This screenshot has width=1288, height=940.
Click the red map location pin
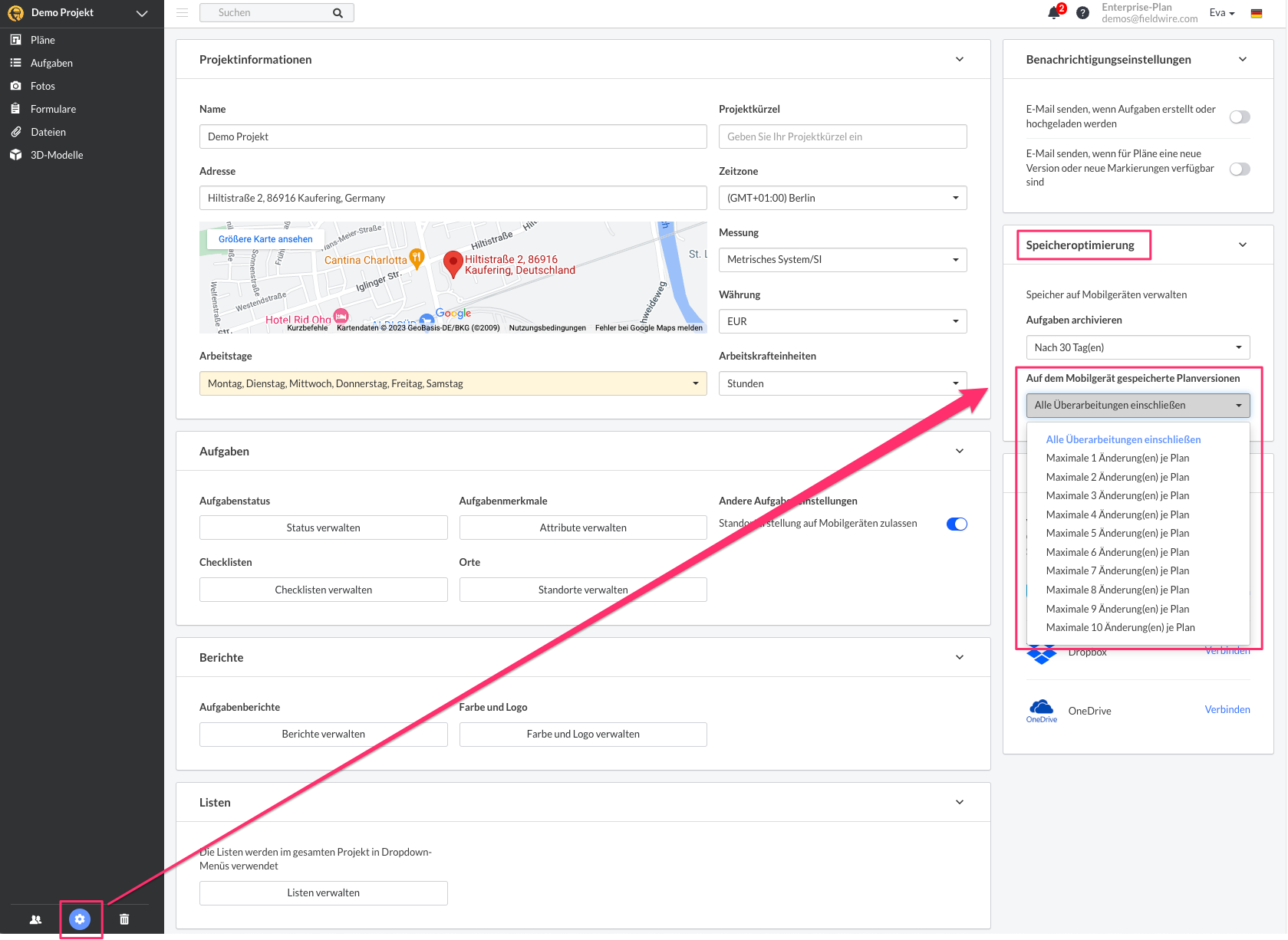(x=453, y=264)
